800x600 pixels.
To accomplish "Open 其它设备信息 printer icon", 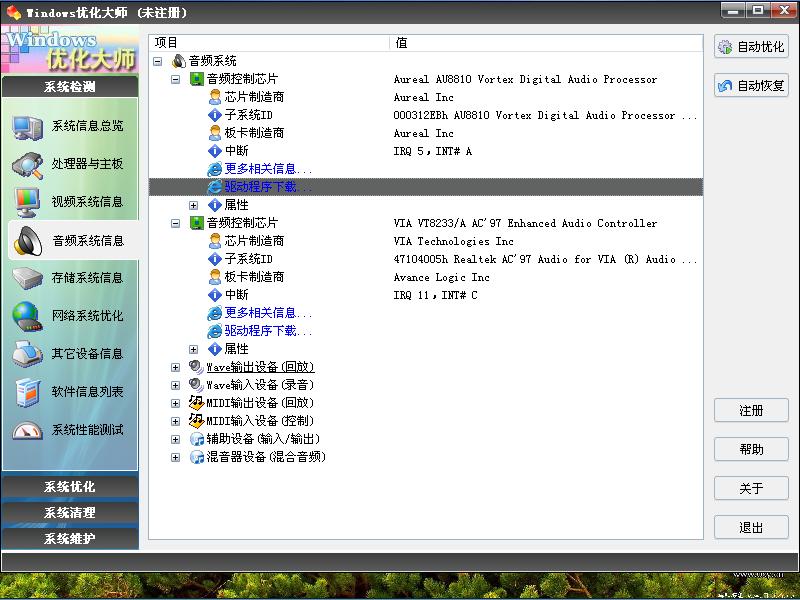I will coord(27,354).
